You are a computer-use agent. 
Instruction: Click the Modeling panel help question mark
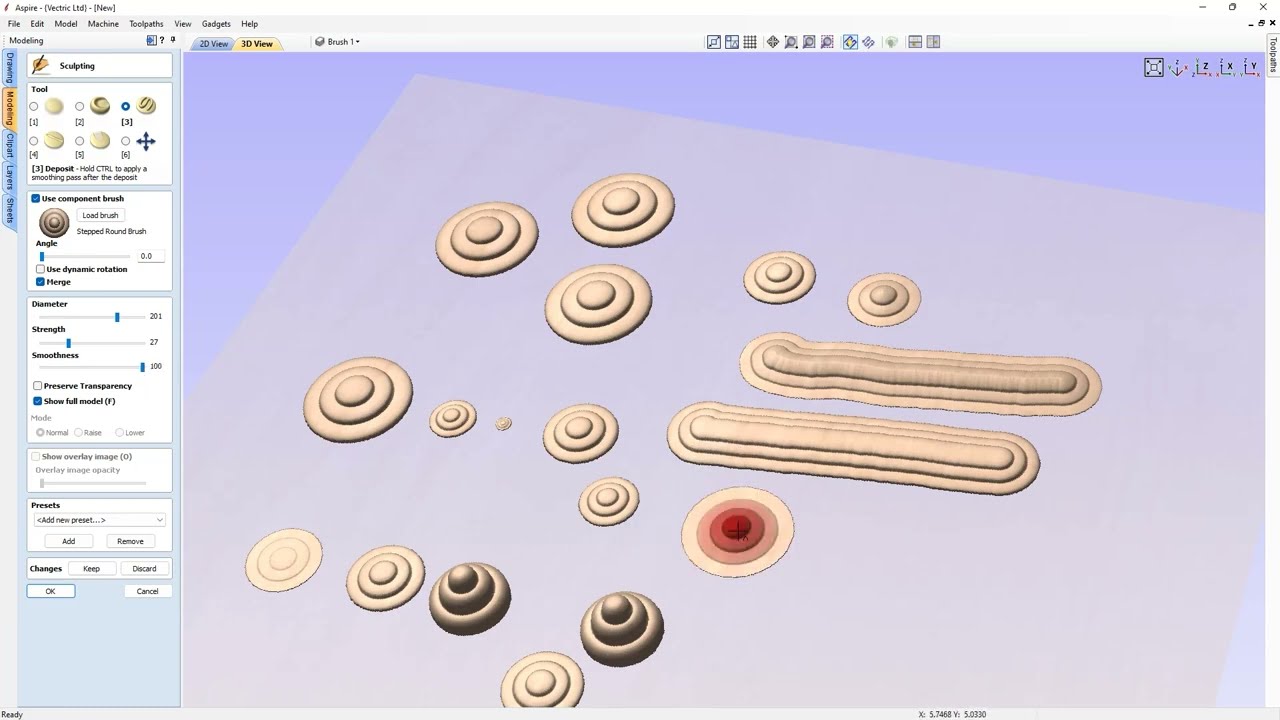click(162, 41)
